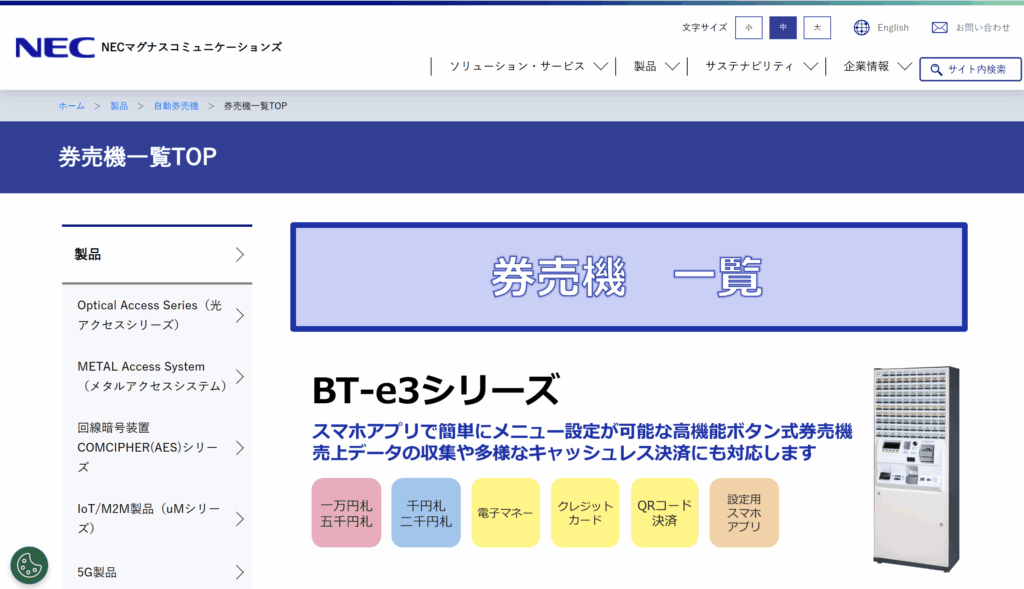The height and width of the screenshot is (589, 1024).
Task: Expand chevron next to サステナビリティ
Action: (810, 66)
